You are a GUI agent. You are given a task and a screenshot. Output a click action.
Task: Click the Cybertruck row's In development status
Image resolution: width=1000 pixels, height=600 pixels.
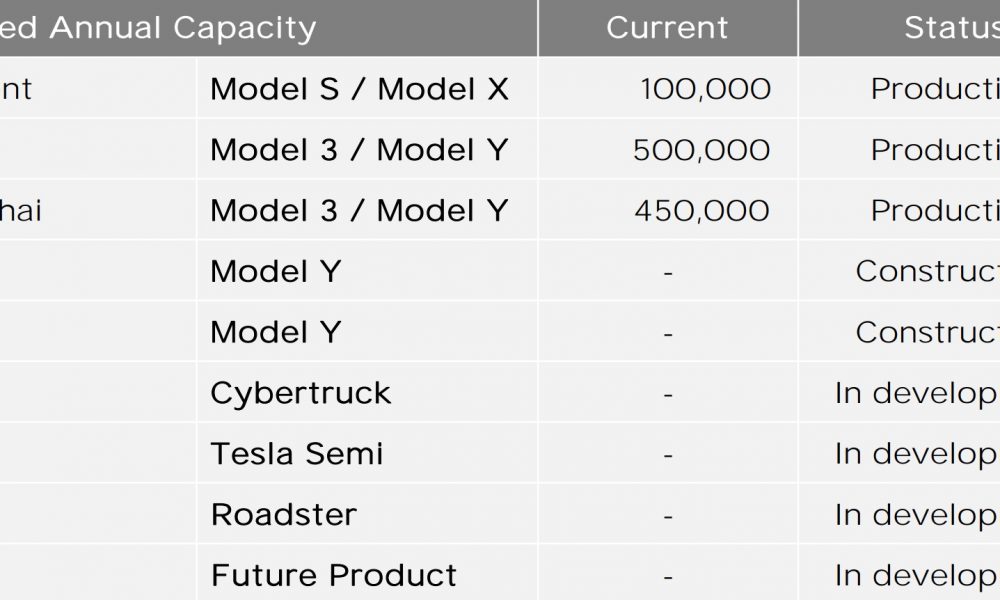[x=917, y=394]
